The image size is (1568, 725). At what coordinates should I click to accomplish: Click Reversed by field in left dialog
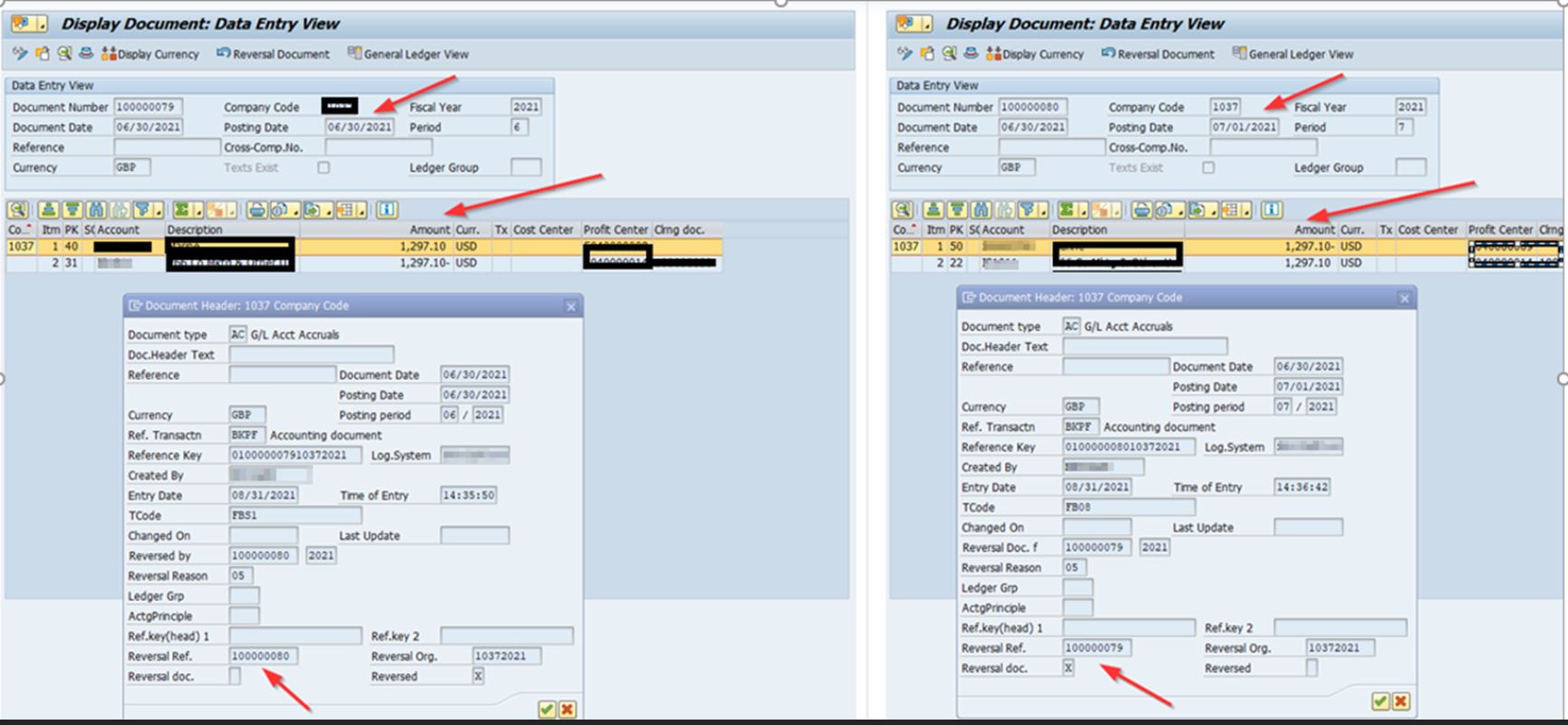[x=262, y=556]
